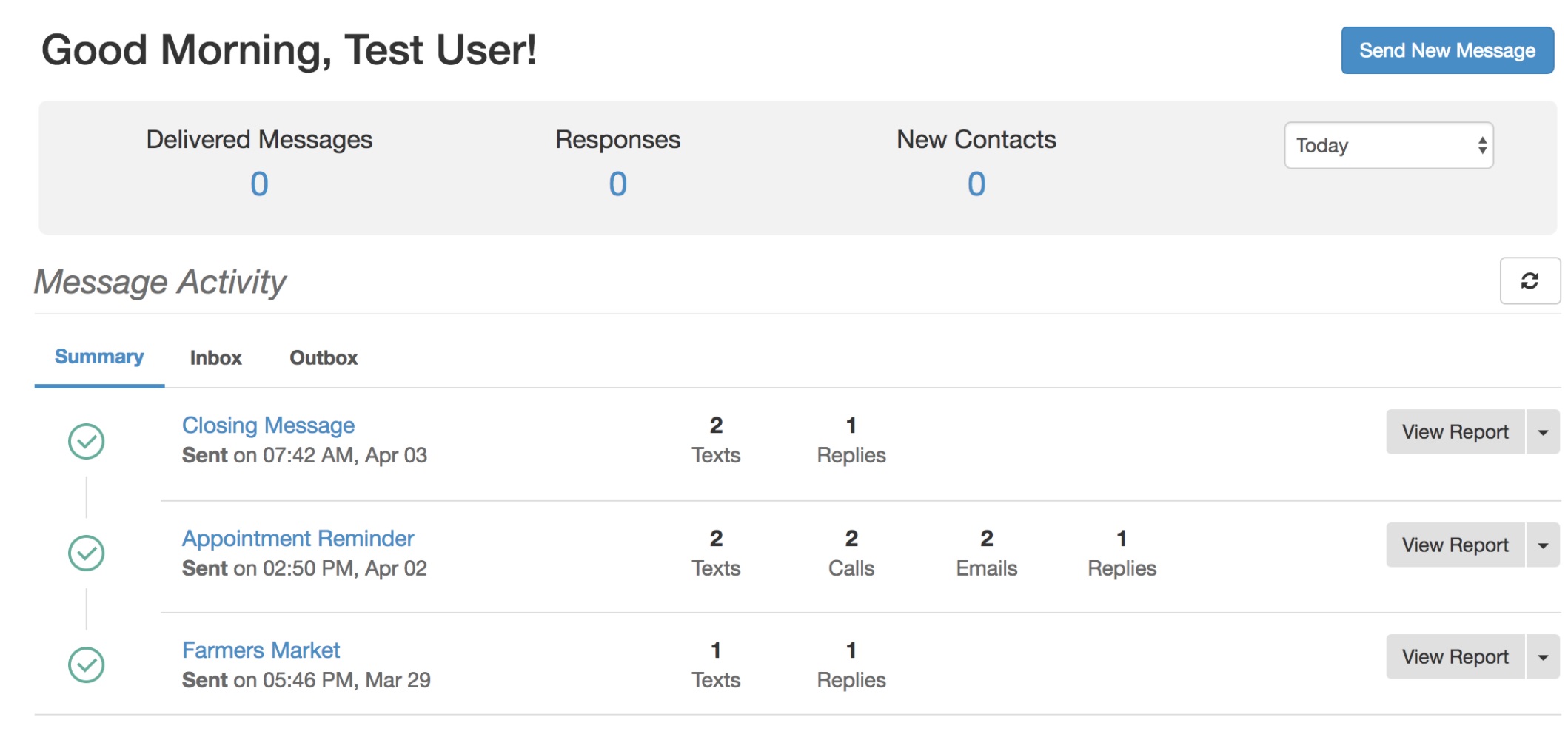Click the Appointment Reminder message link
The image size is (1568, 737).
pos(298,538)
